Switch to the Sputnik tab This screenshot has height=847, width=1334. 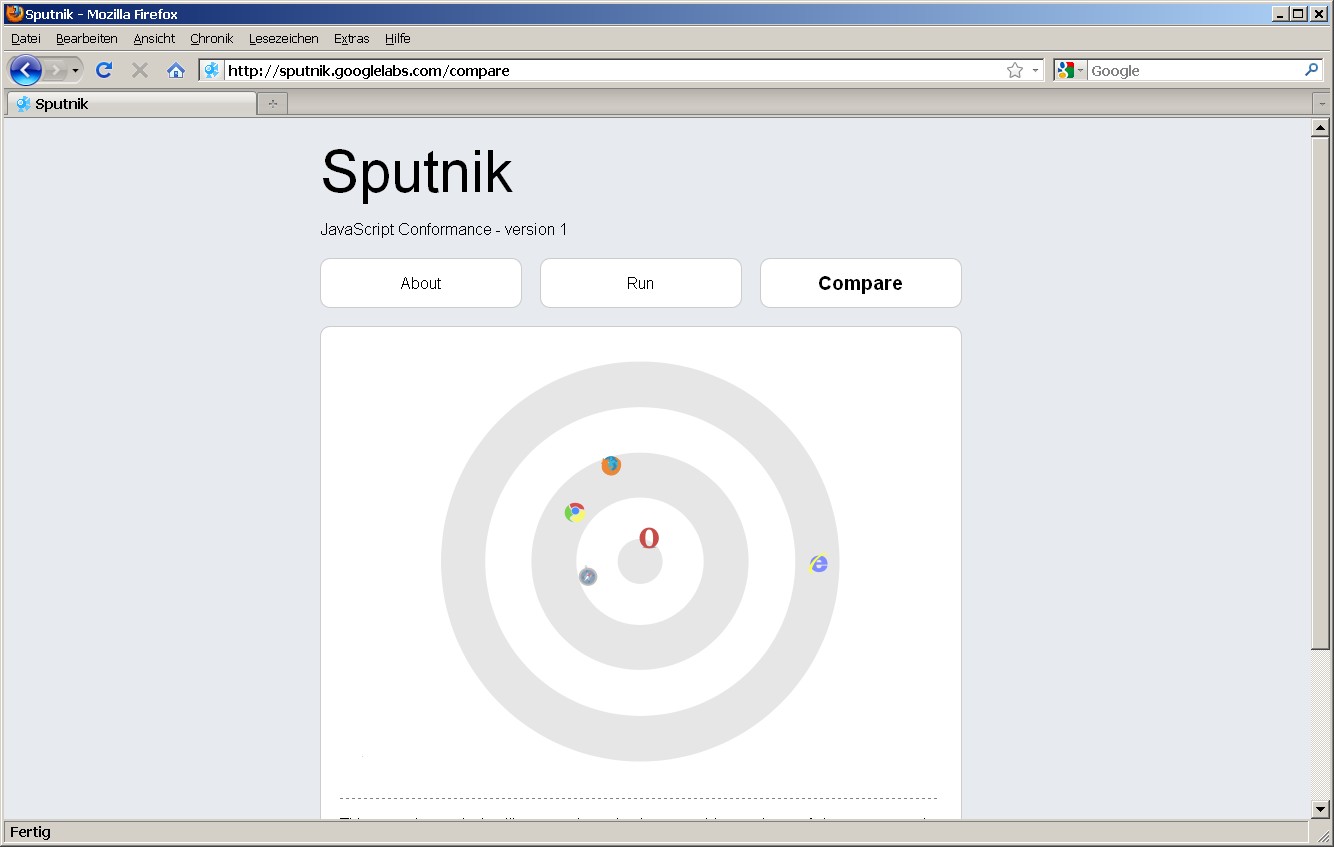click(130, 103)
